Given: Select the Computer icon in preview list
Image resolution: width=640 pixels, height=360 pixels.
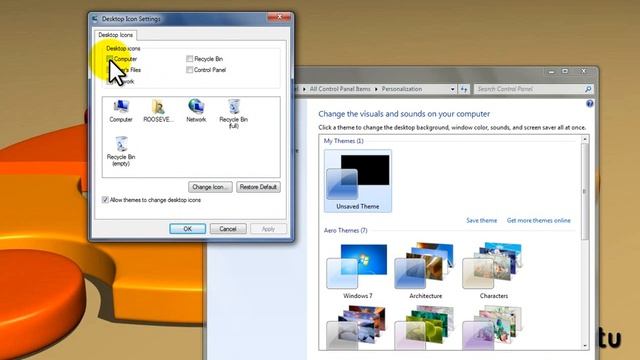Looking at the screenshot, I should tap(121, 111).
